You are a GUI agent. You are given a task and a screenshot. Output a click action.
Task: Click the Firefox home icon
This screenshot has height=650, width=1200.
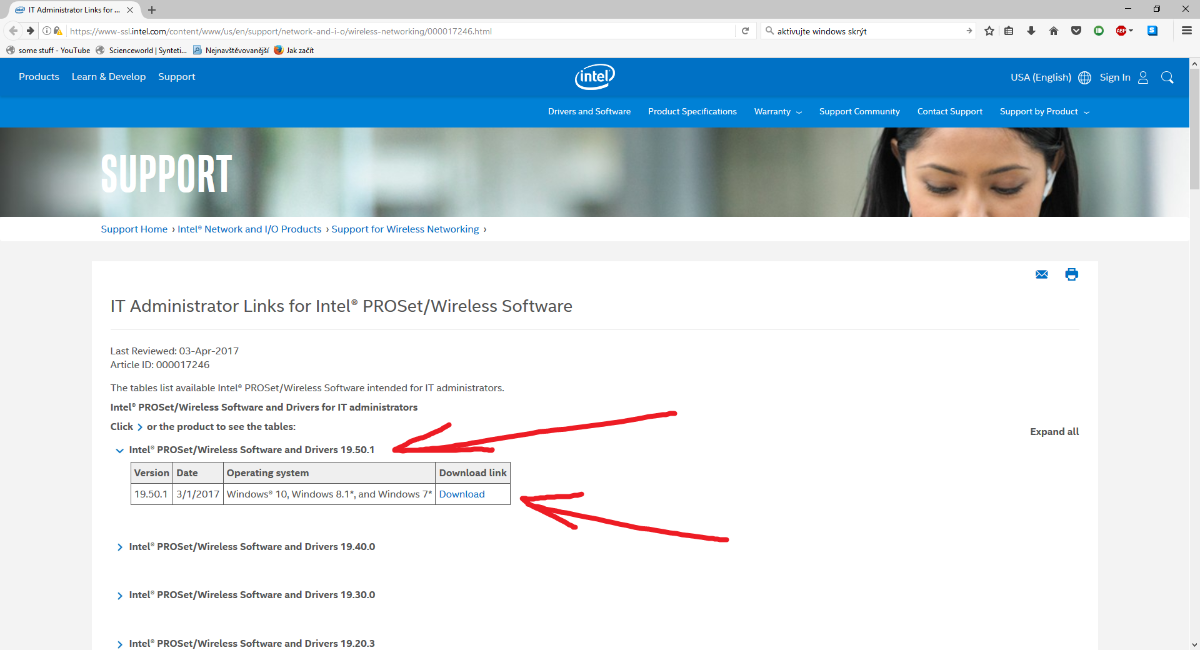coord(1053,31)
